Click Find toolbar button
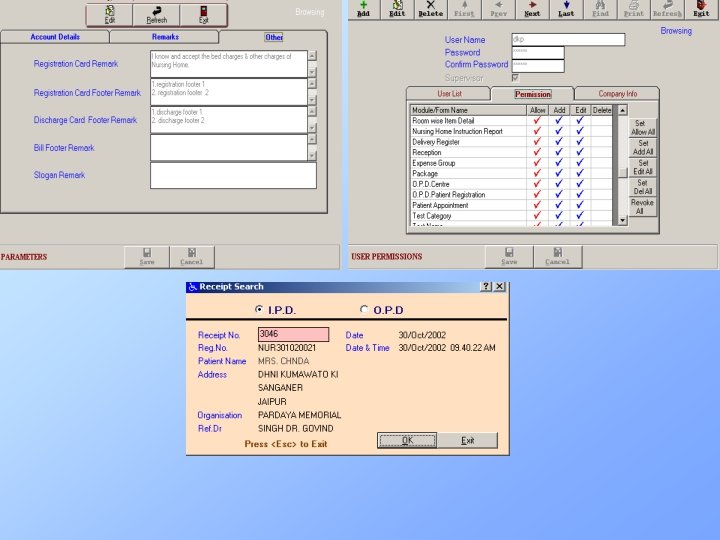The width and height of the screenshot is (720, 540). pyautogui.click(x=600, y=9)
